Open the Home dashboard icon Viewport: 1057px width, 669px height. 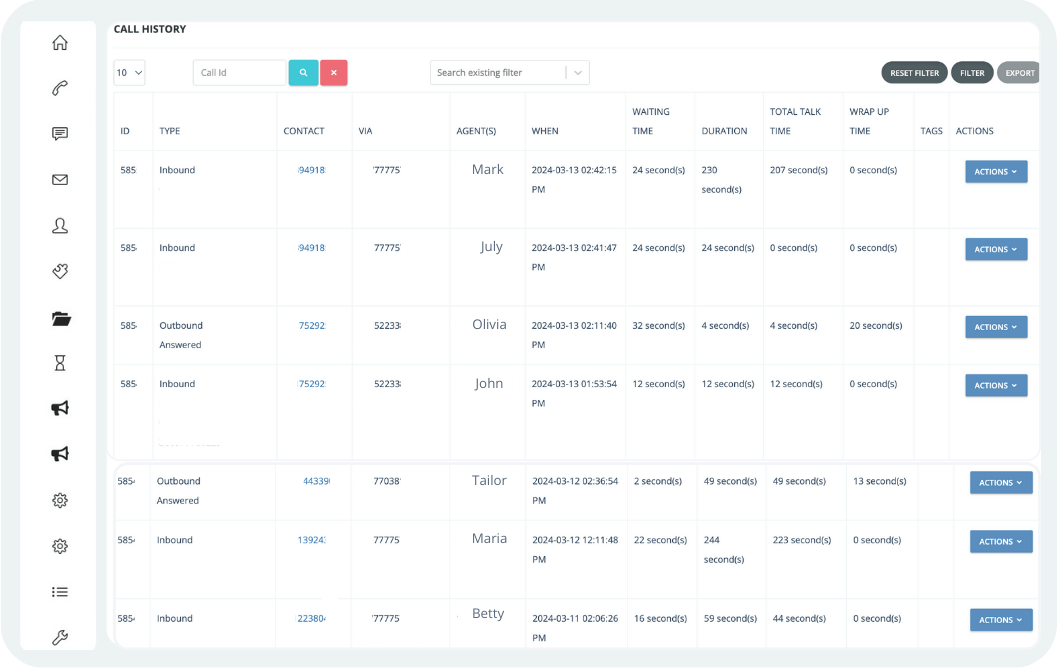(59, 42)
